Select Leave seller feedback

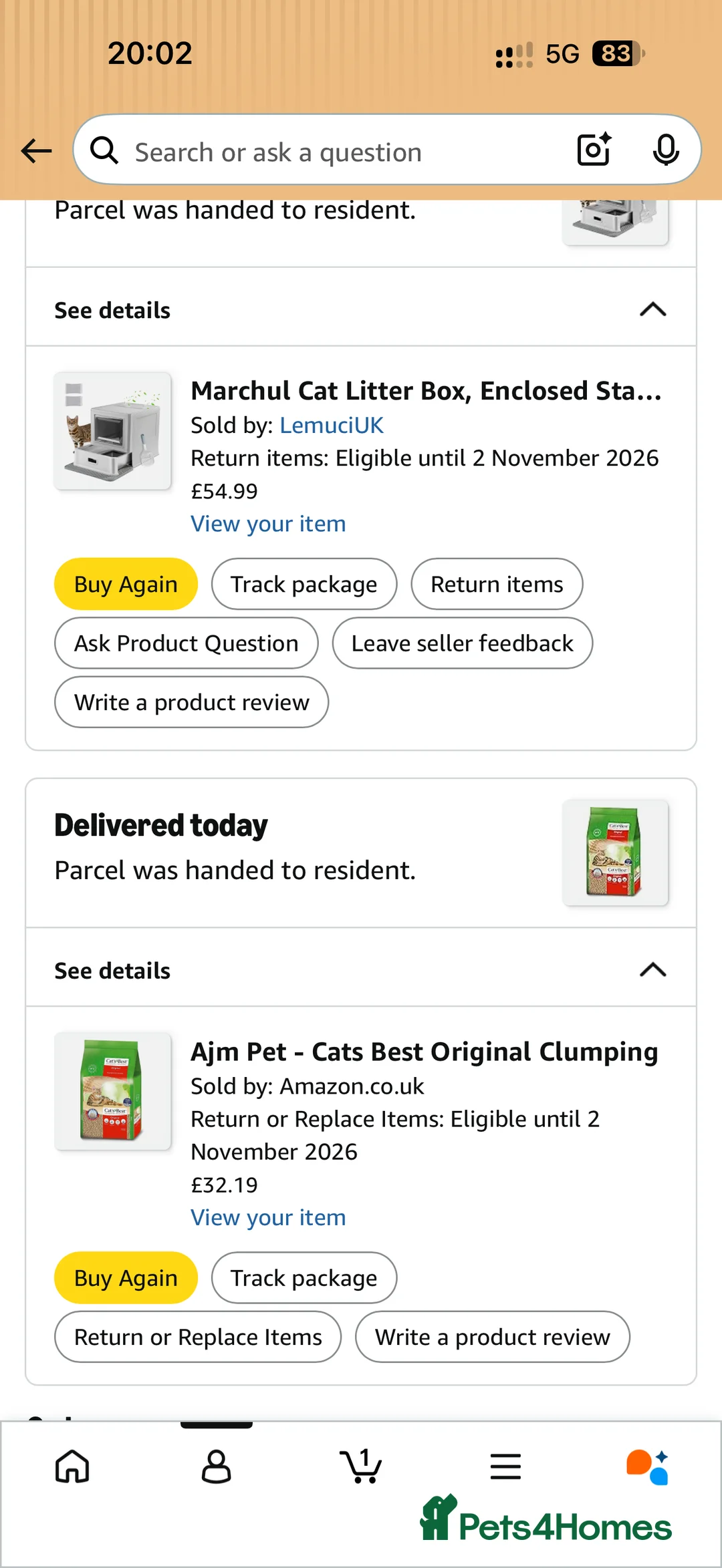[463, 643]
